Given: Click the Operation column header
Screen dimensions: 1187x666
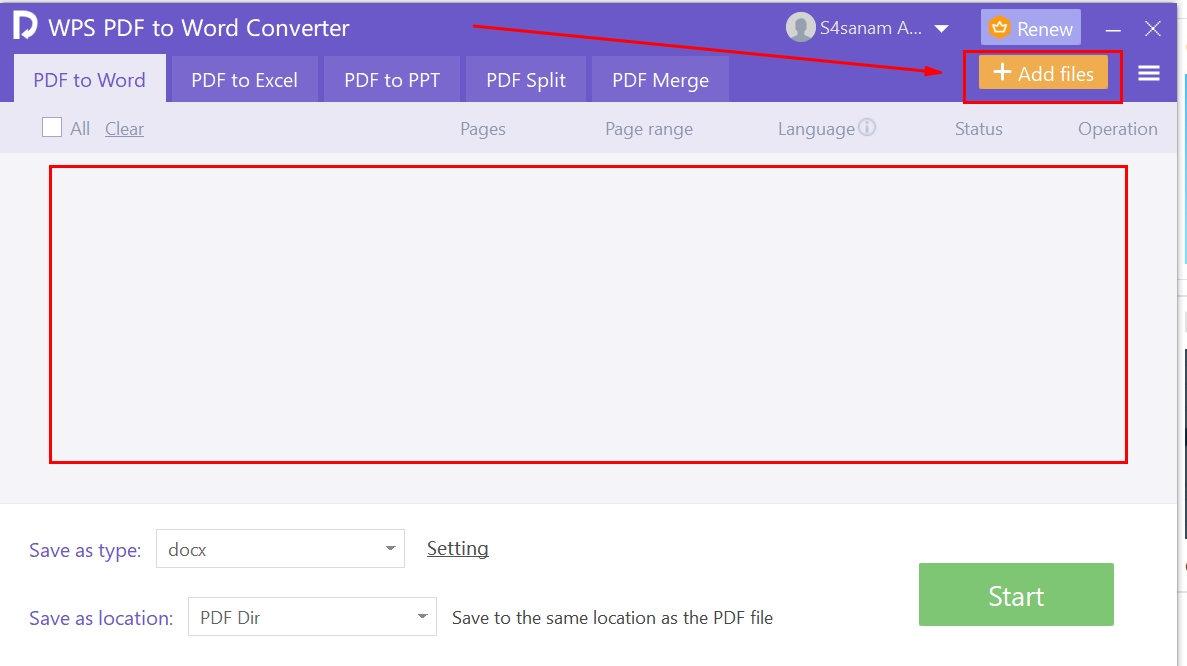Looking at the screenshot, I should [x=1117, y=129].
